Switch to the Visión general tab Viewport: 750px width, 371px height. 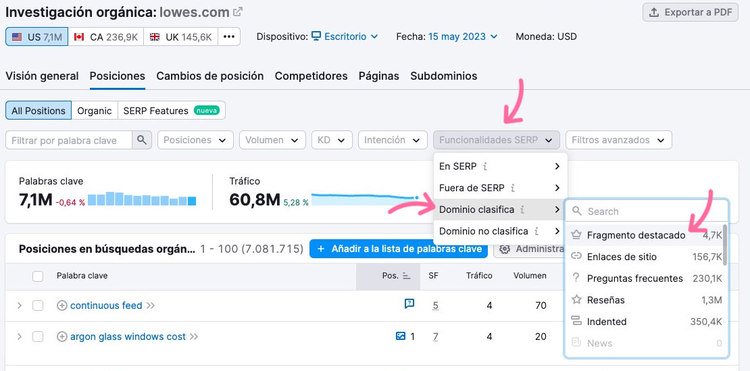click(42, 76)
